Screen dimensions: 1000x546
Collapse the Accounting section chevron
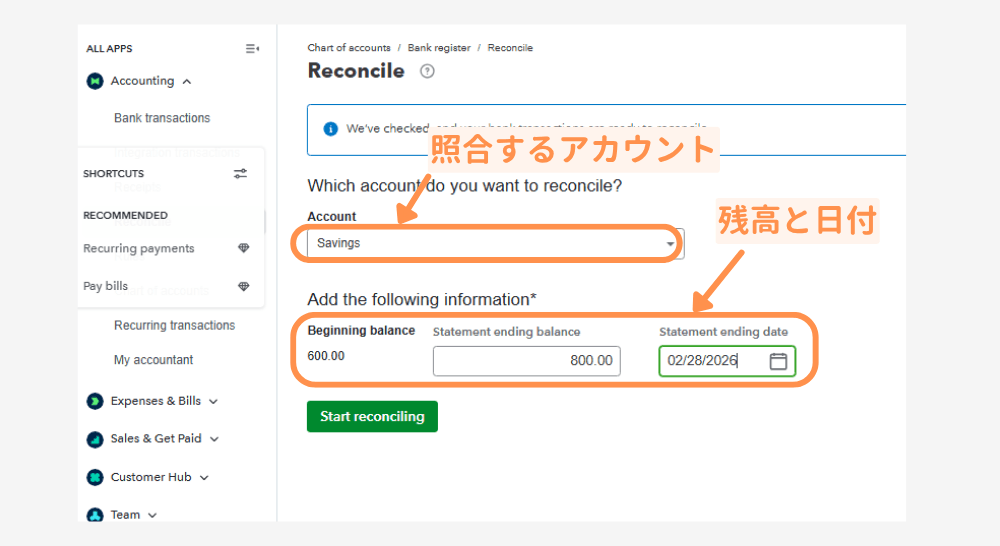tap(187, 82)
